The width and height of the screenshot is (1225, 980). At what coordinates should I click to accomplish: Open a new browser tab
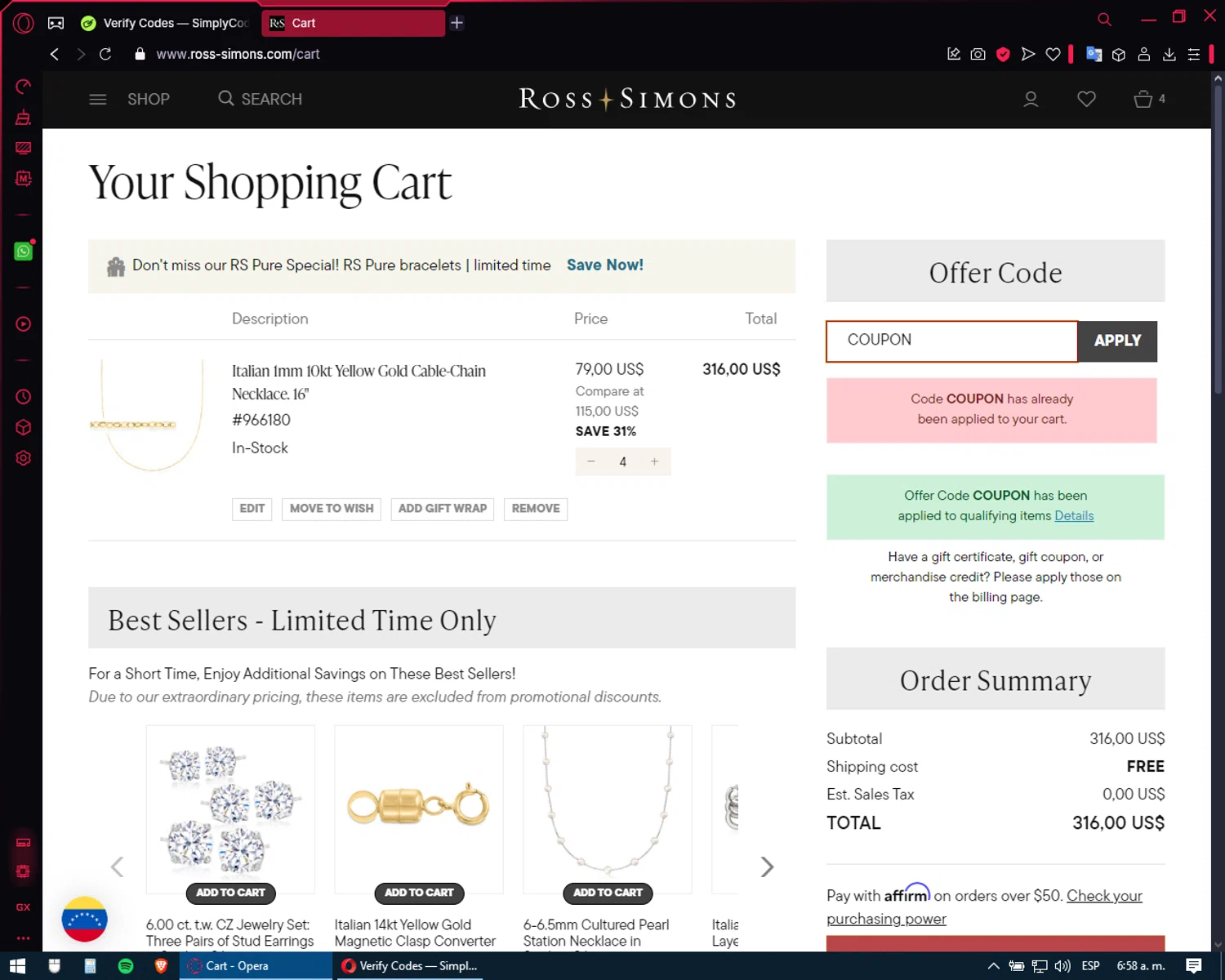pyautogui.click(x=457, y=23)
